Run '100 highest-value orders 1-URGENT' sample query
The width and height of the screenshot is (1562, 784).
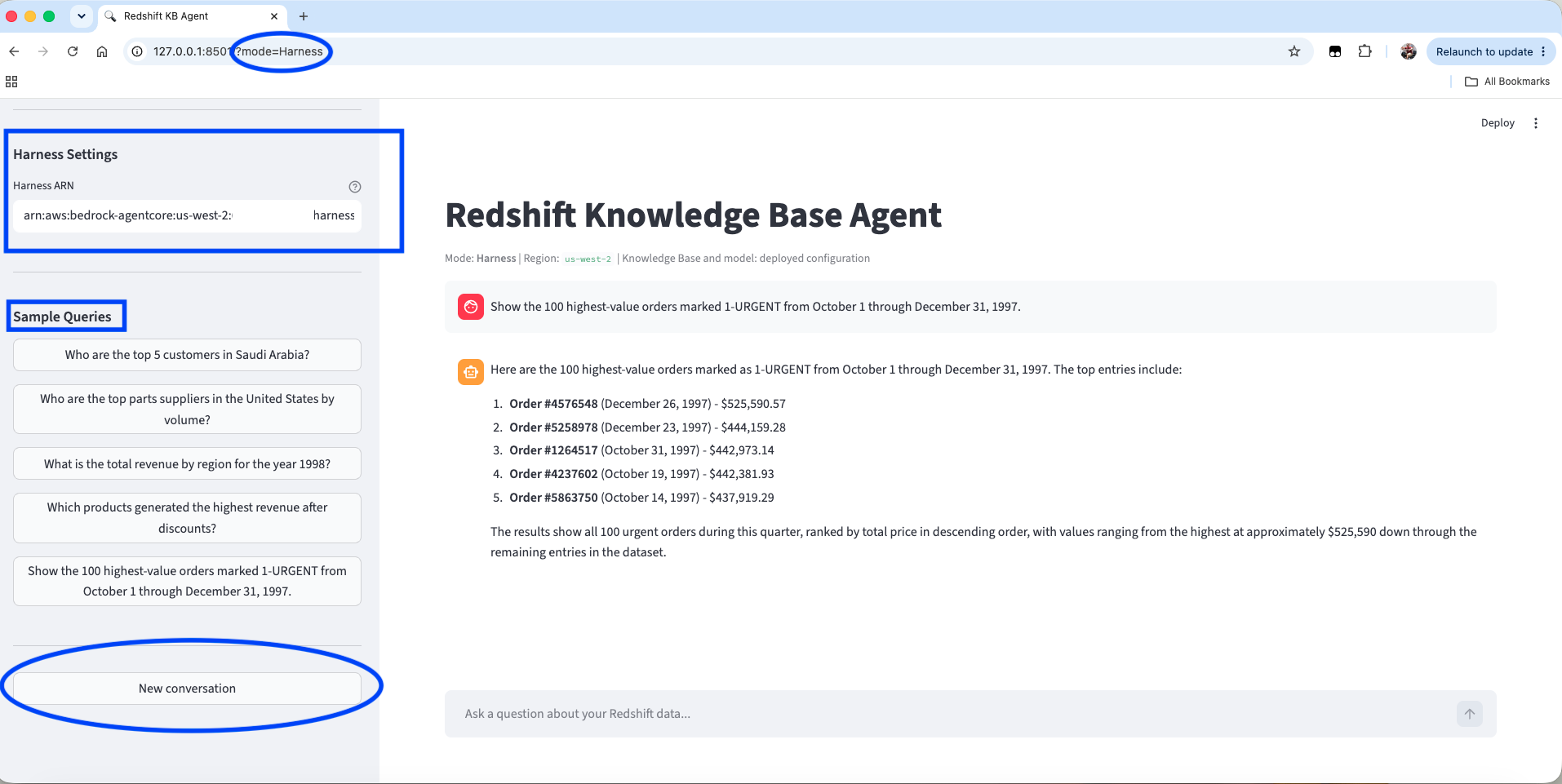187,581
